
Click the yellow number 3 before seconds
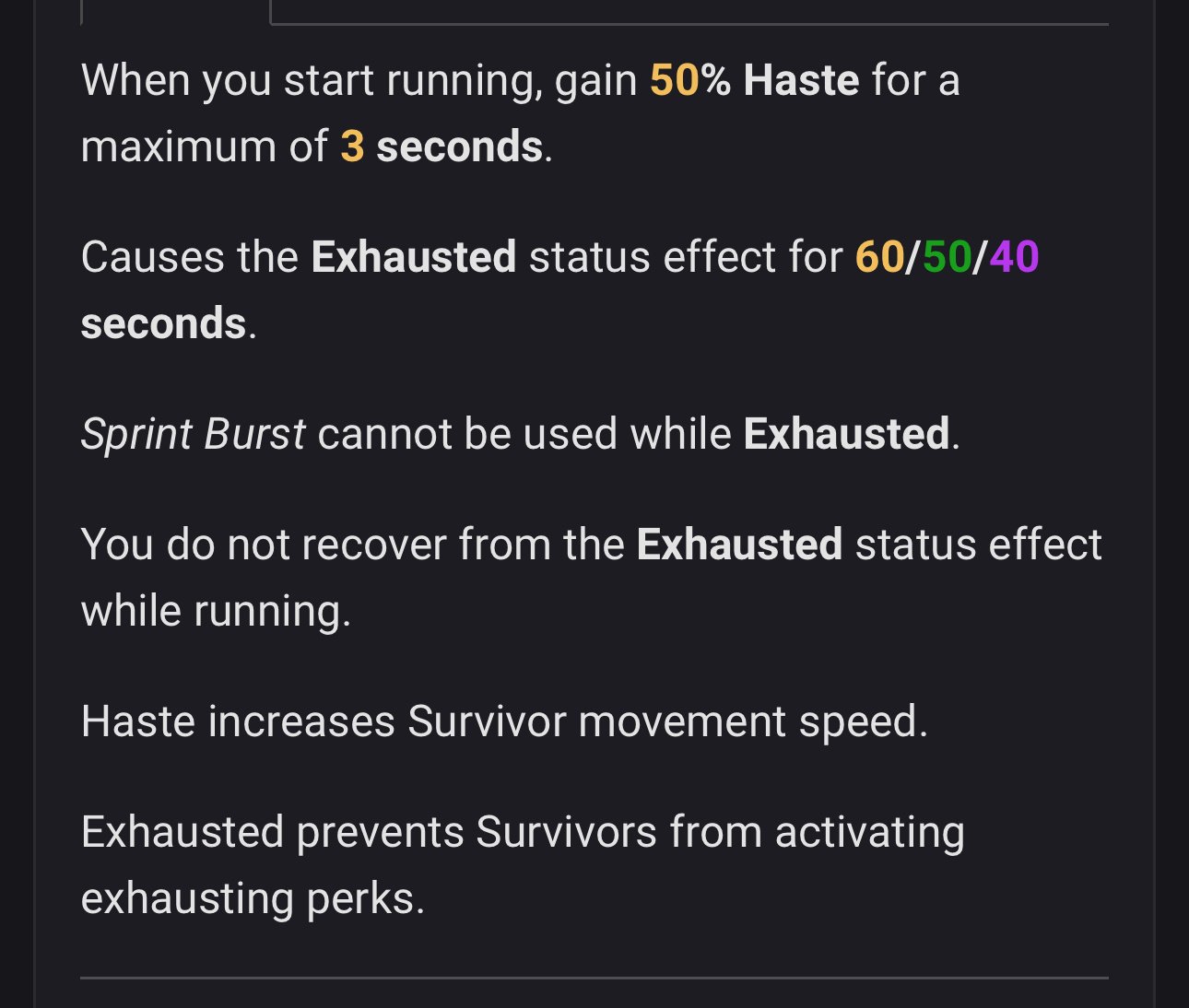[x=352, y=147]
